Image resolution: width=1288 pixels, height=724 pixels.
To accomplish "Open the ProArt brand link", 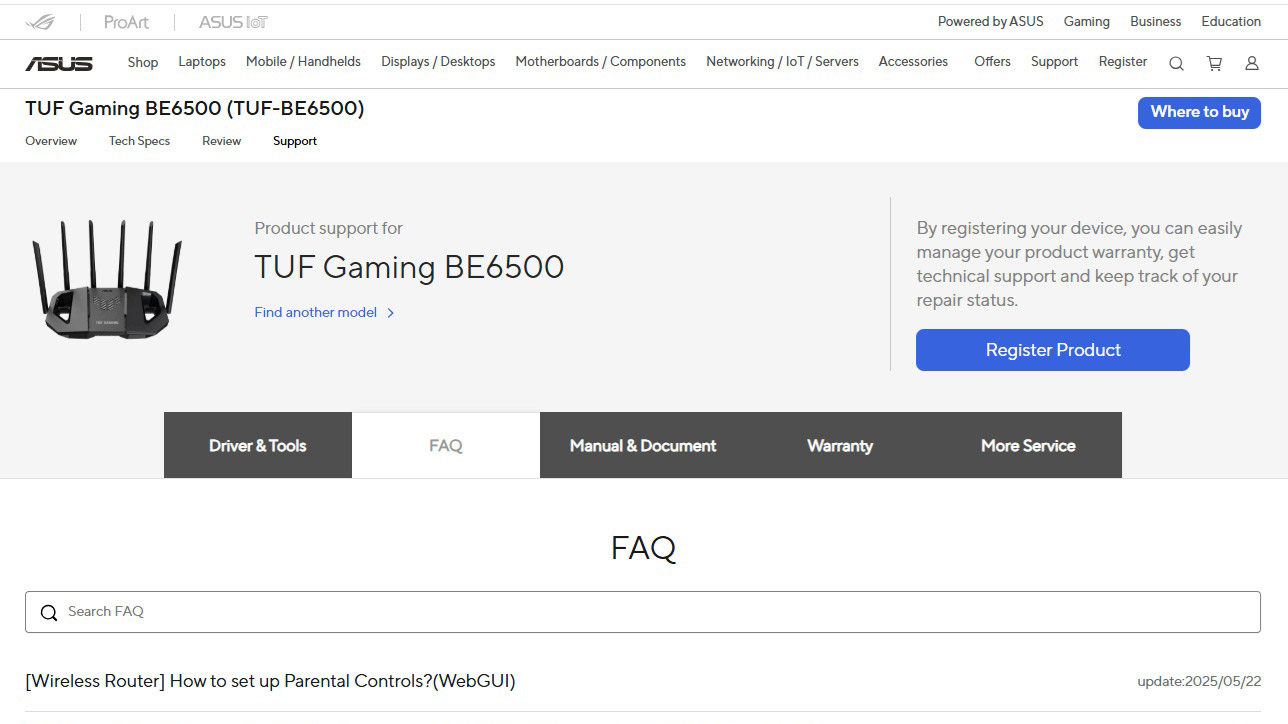I will [x=126, y=22].
